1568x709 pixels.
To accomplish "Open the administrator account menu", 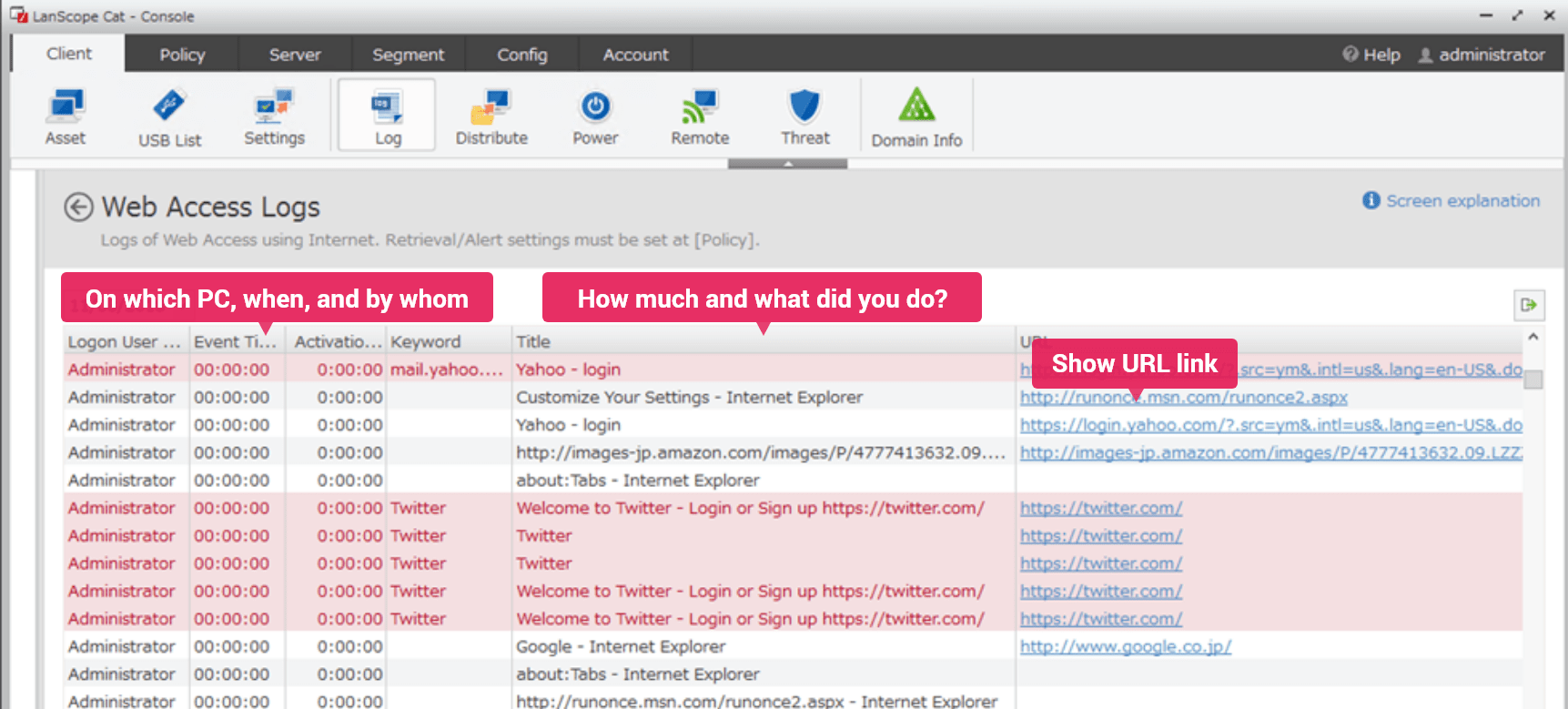I will point(1482,55).
